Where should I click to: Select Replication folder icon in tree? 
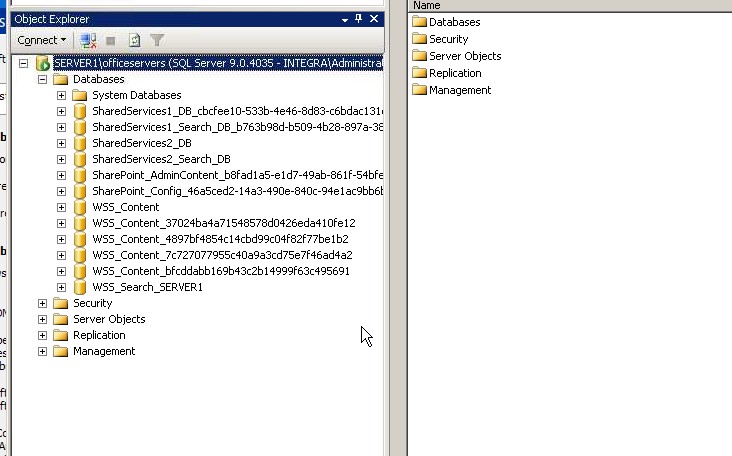coord(61,335)
